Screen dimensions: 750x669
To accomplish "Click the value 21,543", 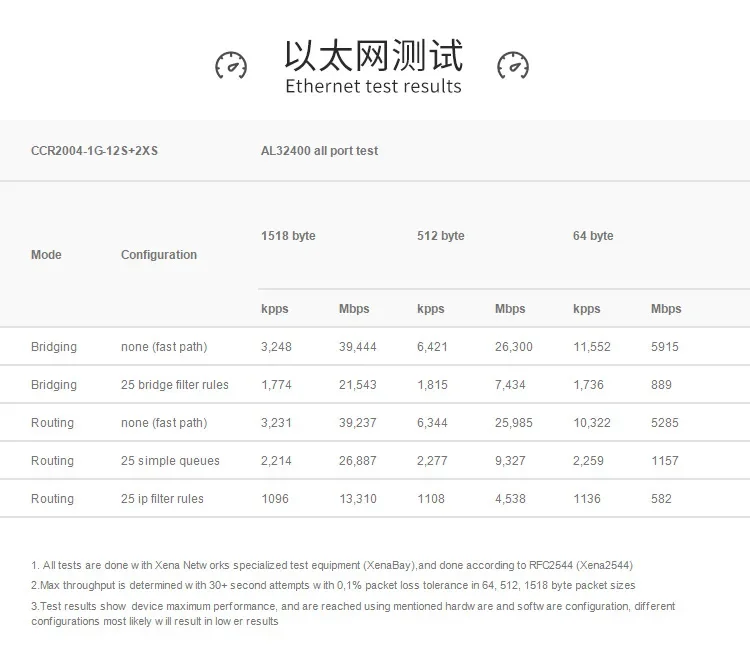I will (x=358, y=385).
